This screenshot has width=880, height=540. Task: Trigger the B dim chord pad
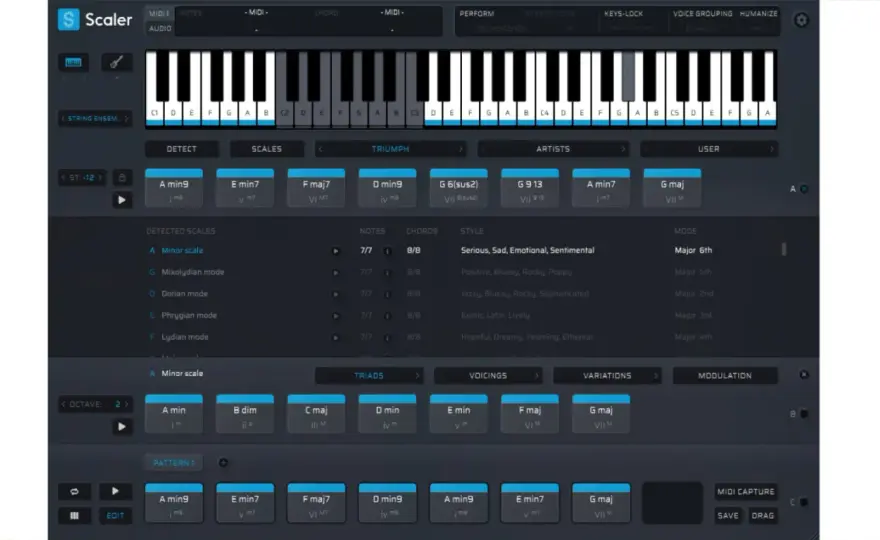pyautogui.click(x=245, y=414)
